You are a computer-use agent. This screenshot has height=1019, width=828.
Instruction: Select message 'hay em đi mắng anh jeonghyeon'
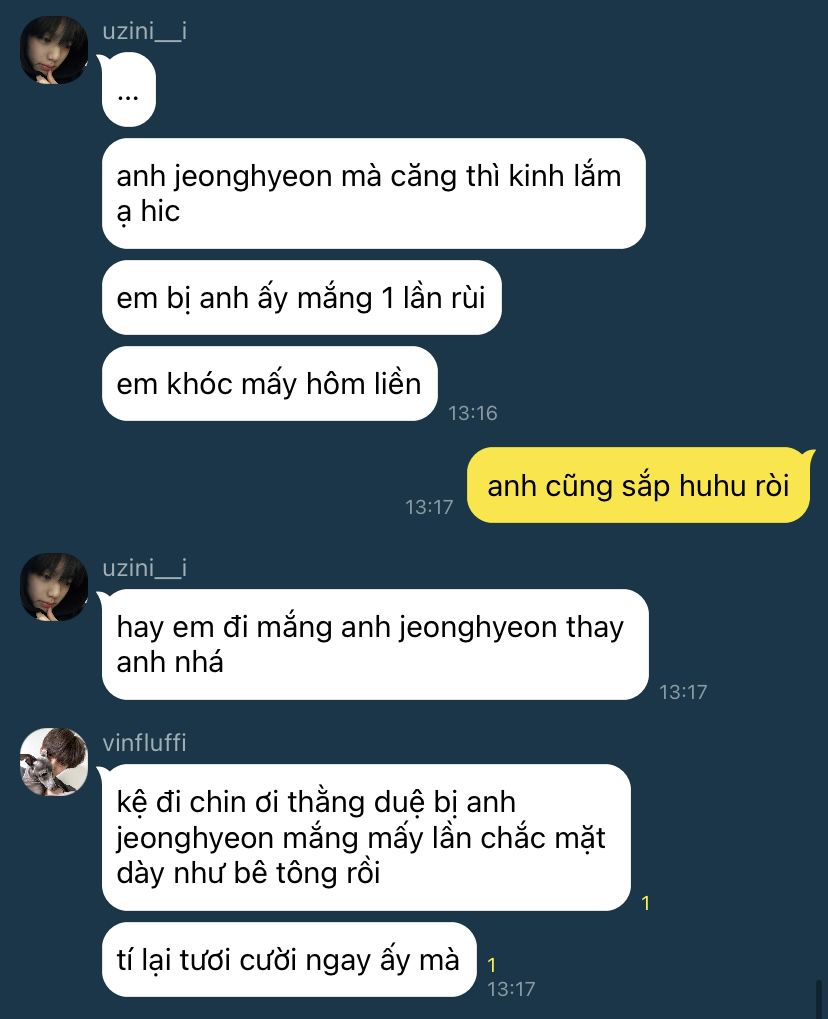click(375, 645)
